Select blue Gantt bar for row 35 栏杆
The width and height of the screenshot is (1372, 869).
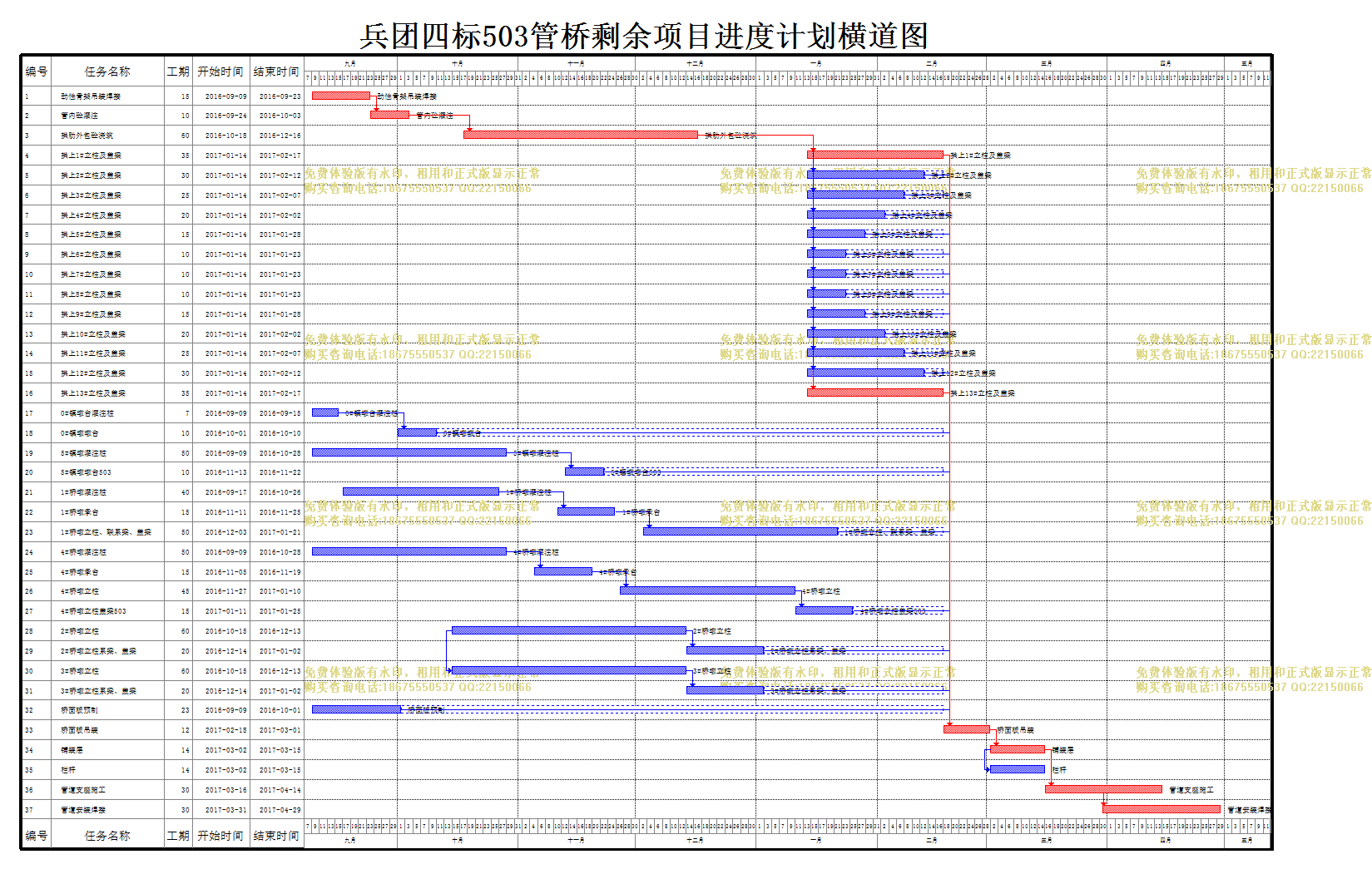1018,769
